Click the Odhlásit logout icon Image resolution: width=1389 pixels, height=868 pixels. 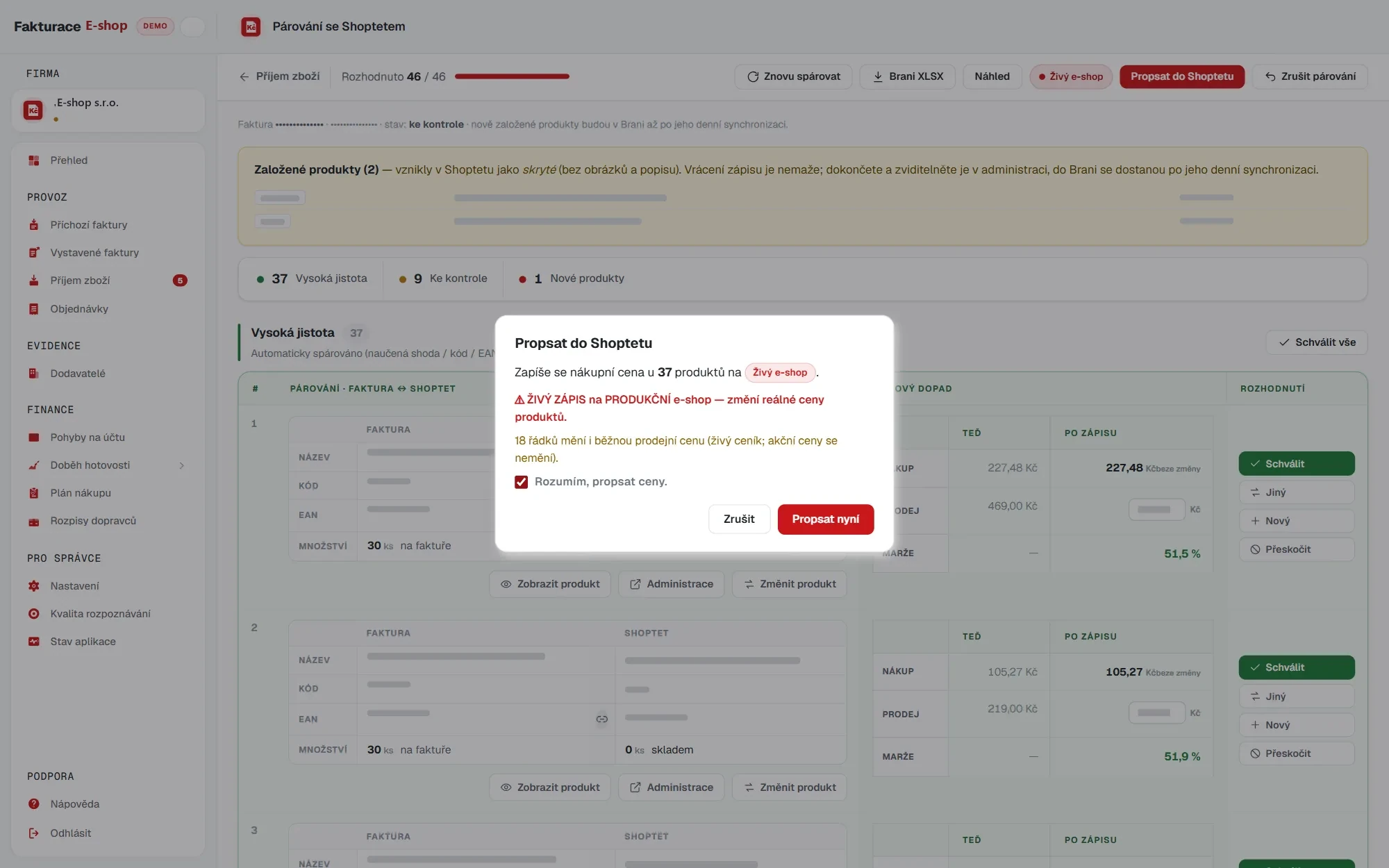coord(33,833)
